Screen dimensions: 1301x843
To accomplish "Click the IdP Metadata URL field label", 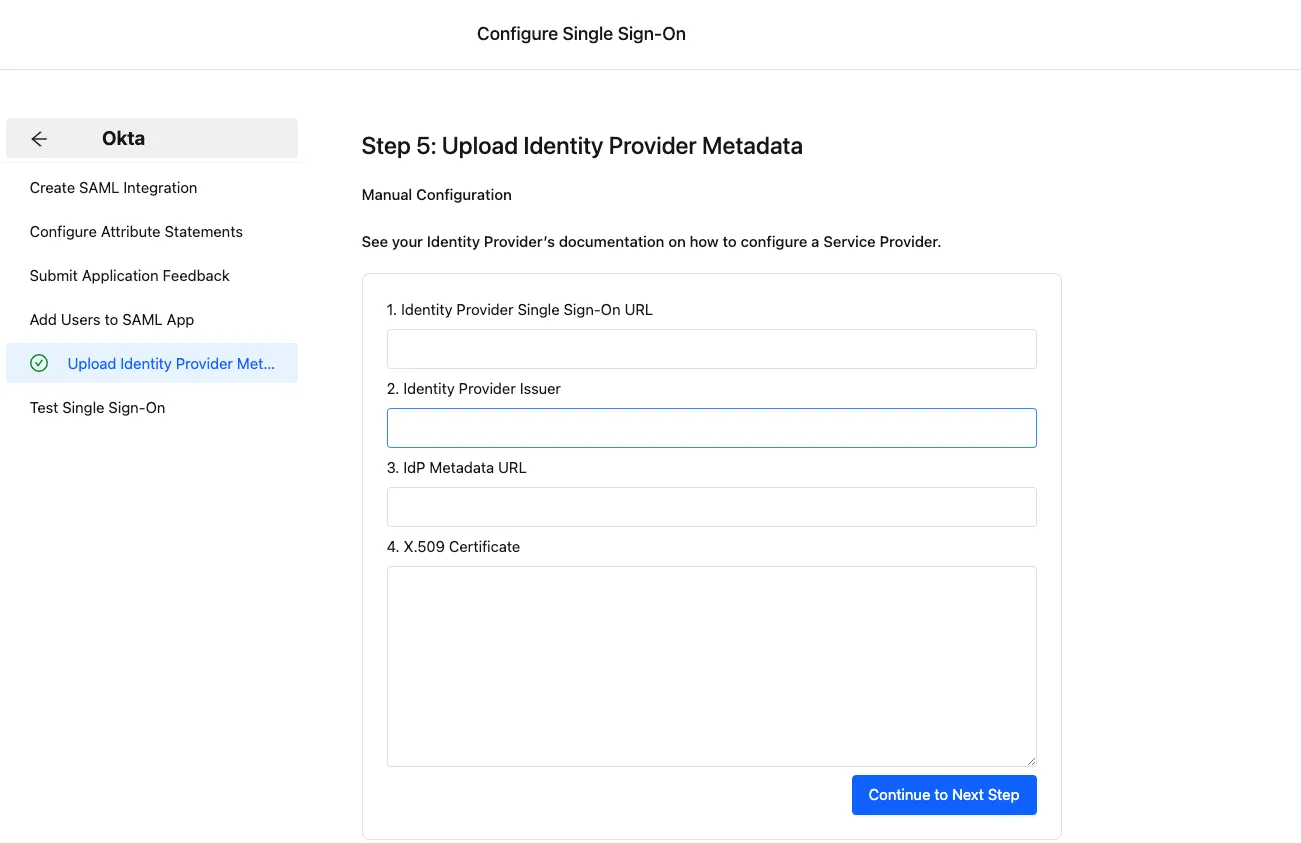I will click(x=457, y=467).
